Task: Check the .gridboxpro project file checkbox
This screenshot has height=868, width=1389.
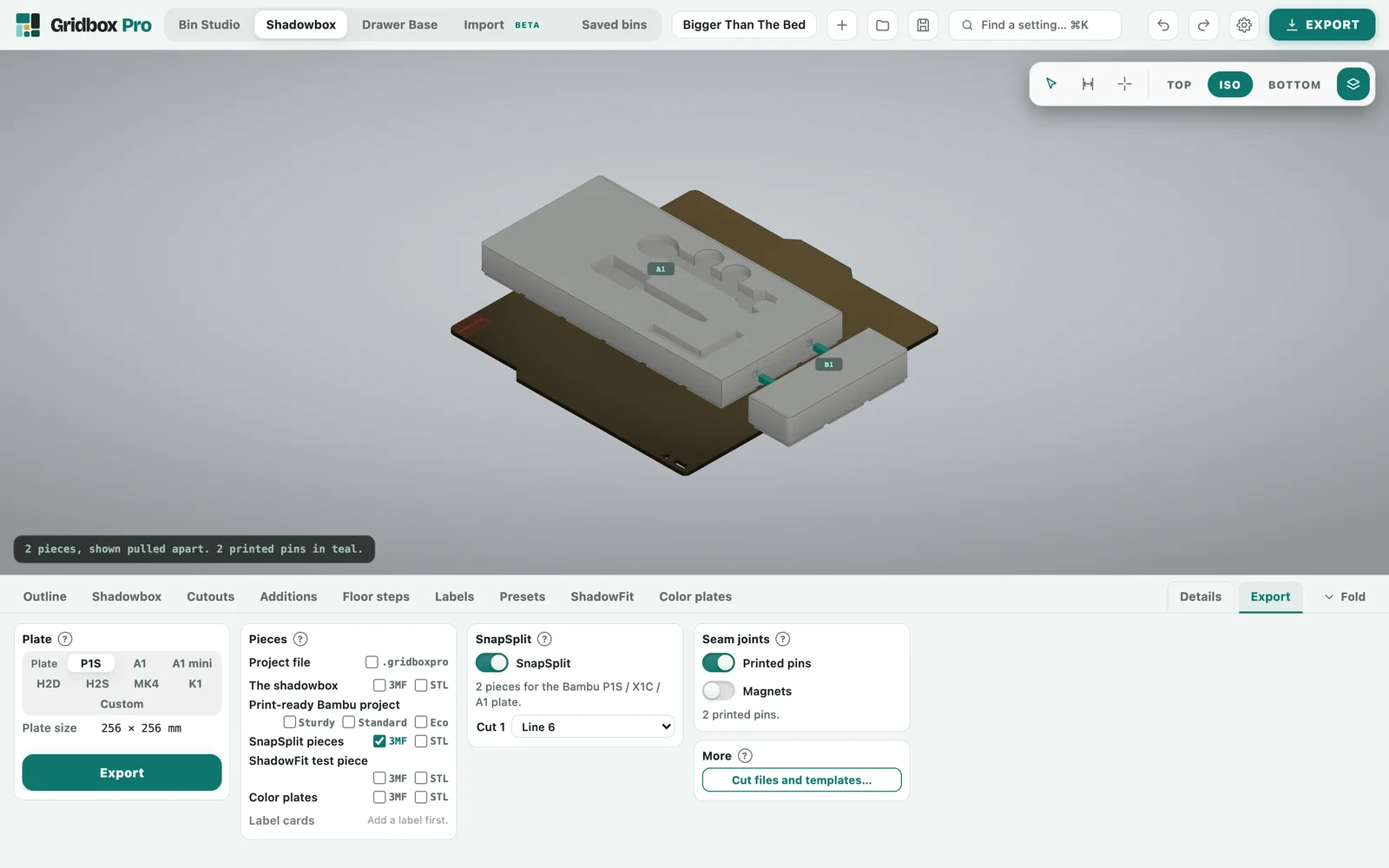Action: [372, 662]
